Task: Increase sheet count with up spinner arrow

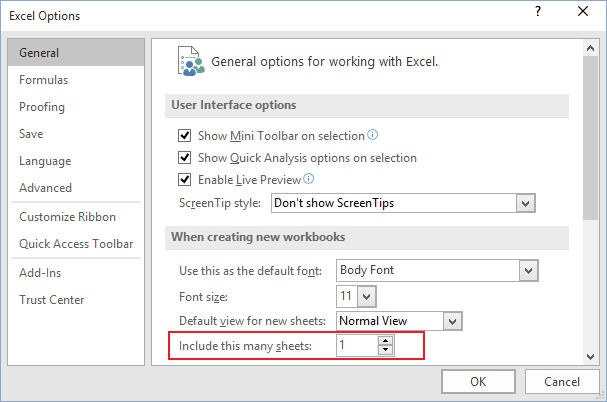Action: (385, 341)
